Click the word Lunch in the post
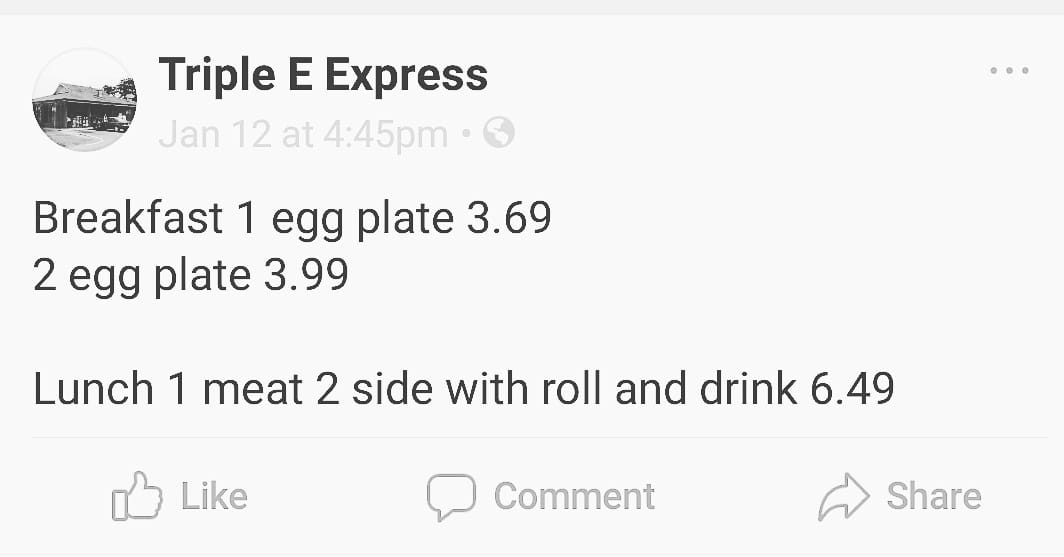This screenshot has width=1064, height=557. 93,389
